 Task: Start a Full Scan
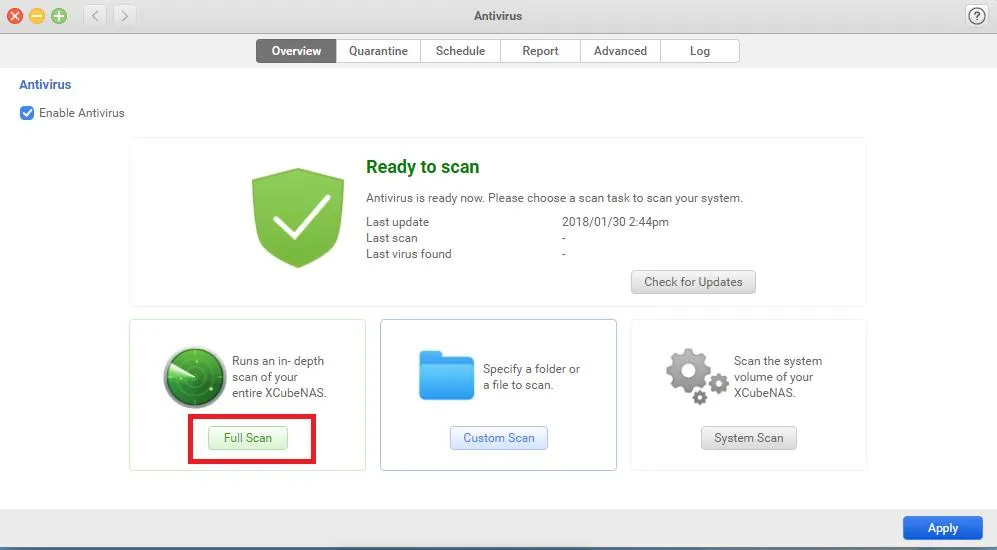pyautogui.click(x=248, y=438)
